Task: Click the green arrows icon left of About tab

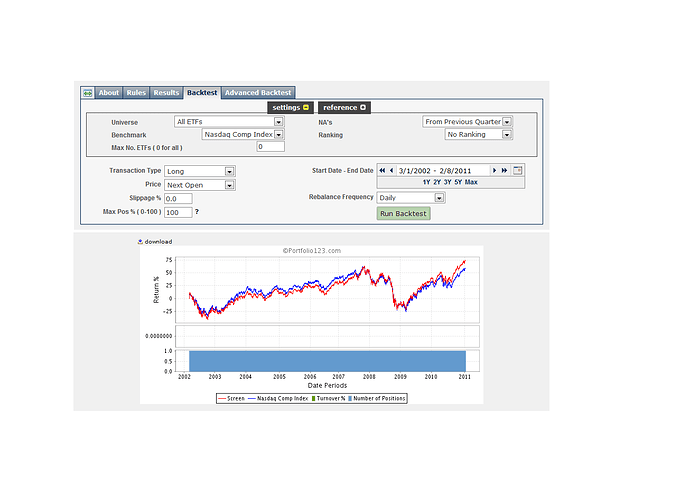Action: (x=88, y=93)
